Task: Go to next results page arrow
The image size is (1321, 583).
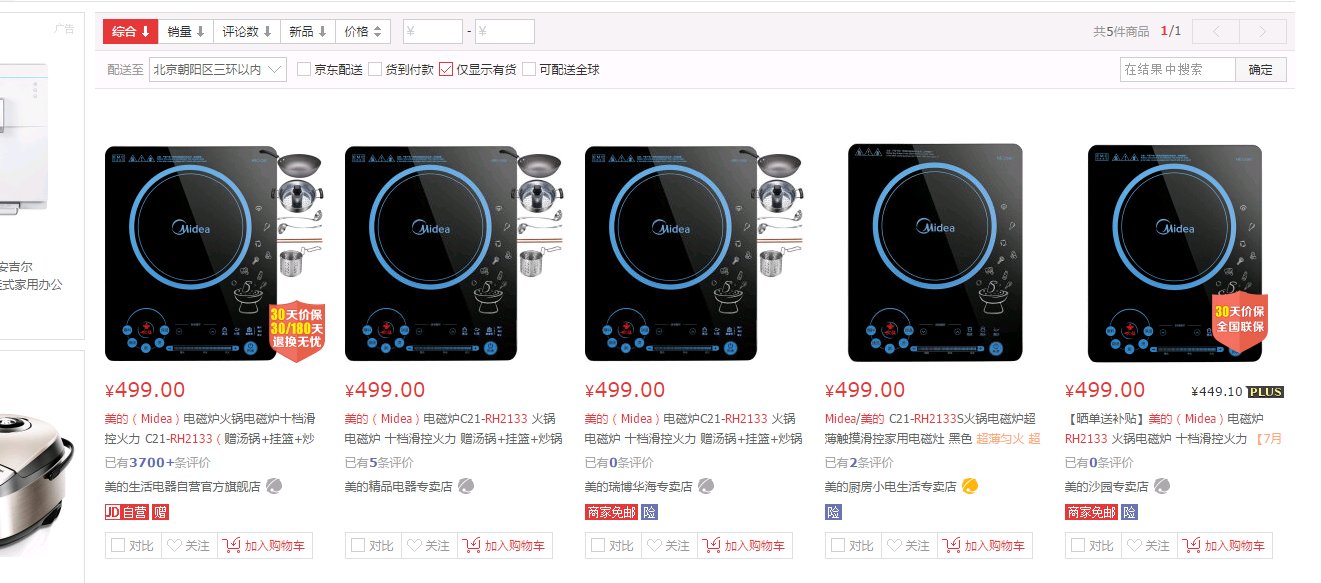Action: coord(1263,32)
